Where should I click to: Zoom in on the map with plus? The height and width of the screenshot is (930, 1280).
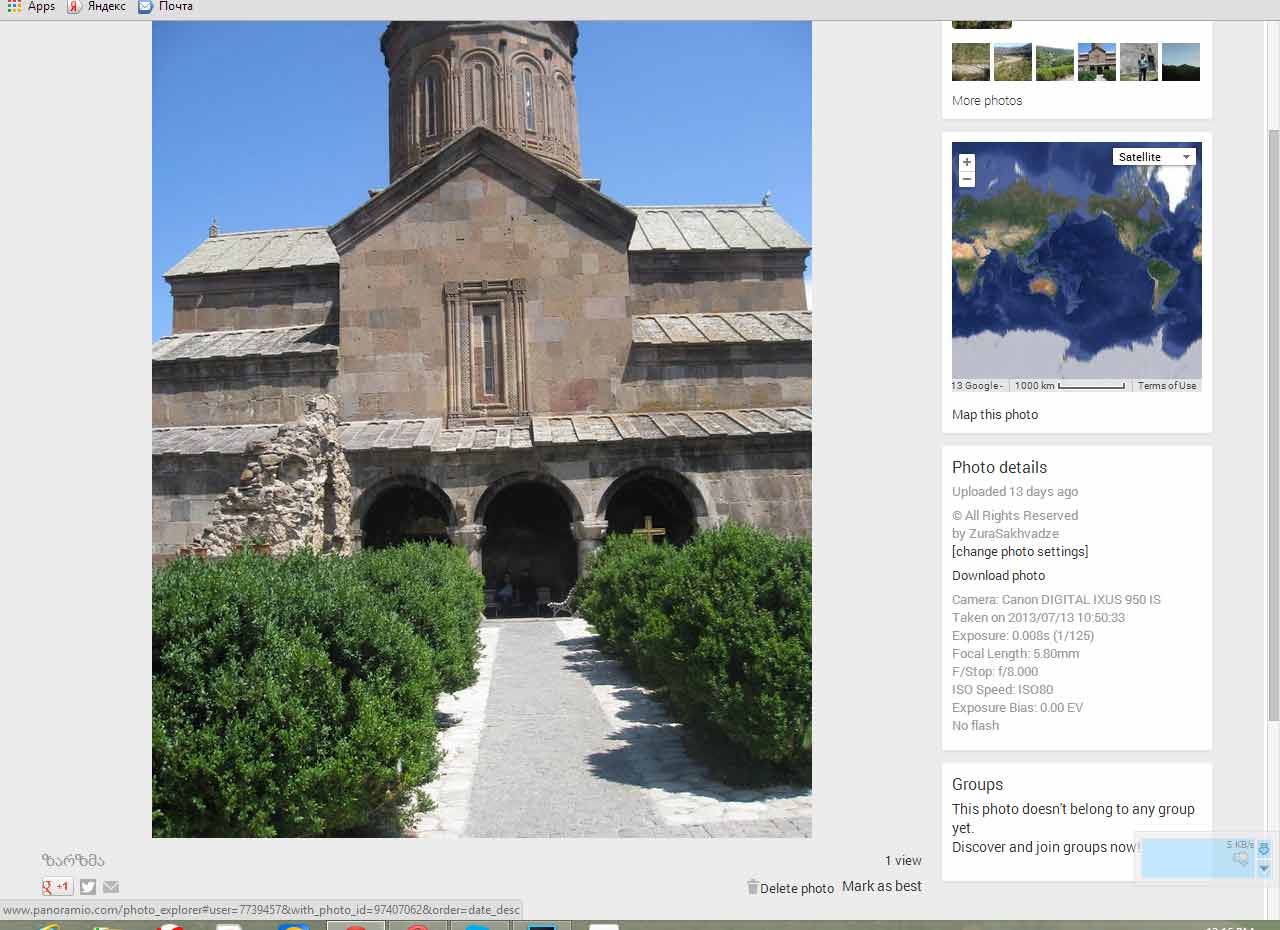(x=966, y=162)
